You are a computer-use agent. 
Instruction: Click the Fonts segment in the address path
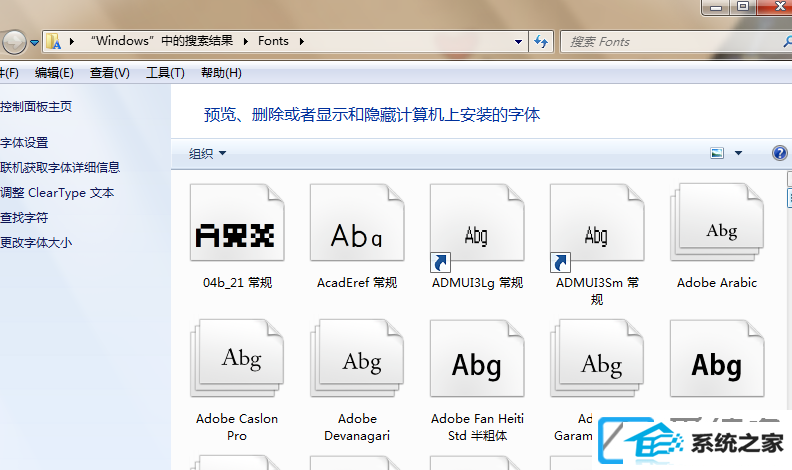click(x=273, y=41)
